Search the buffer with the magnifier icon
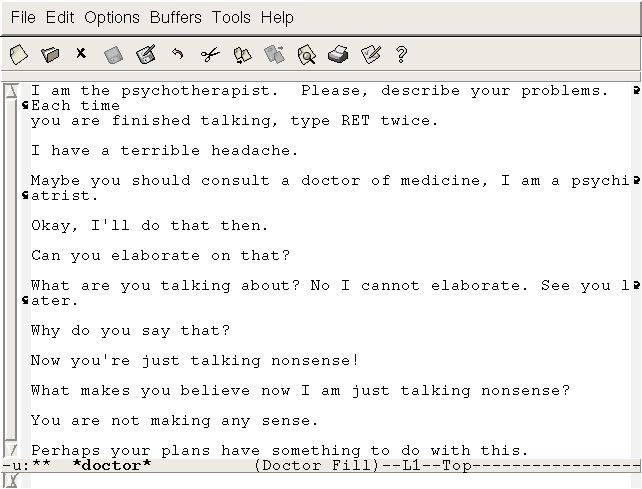Screen dimensions: 642x489 click(306, 54)
